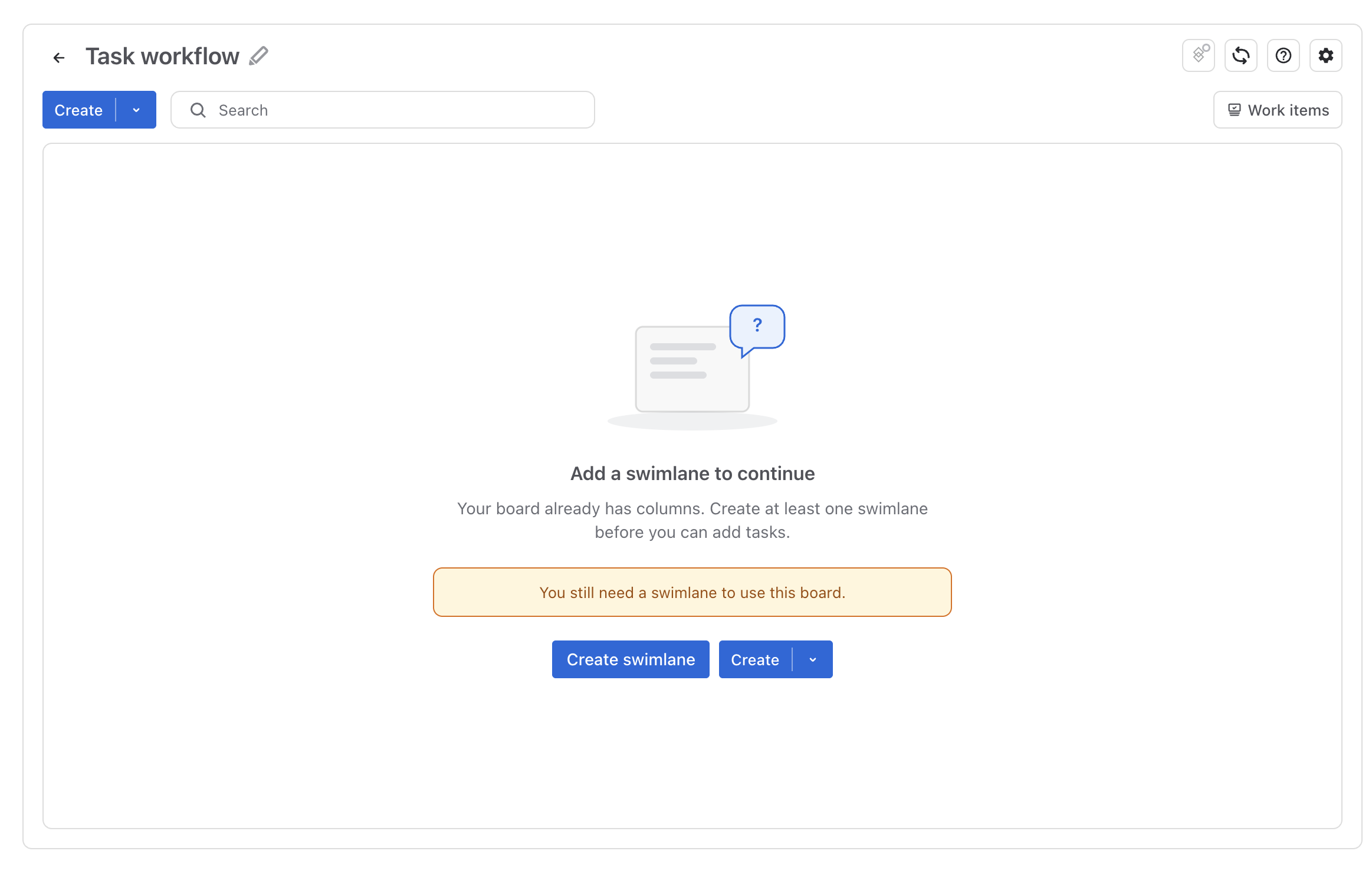Click the Task workflow title

coord(162,57)
